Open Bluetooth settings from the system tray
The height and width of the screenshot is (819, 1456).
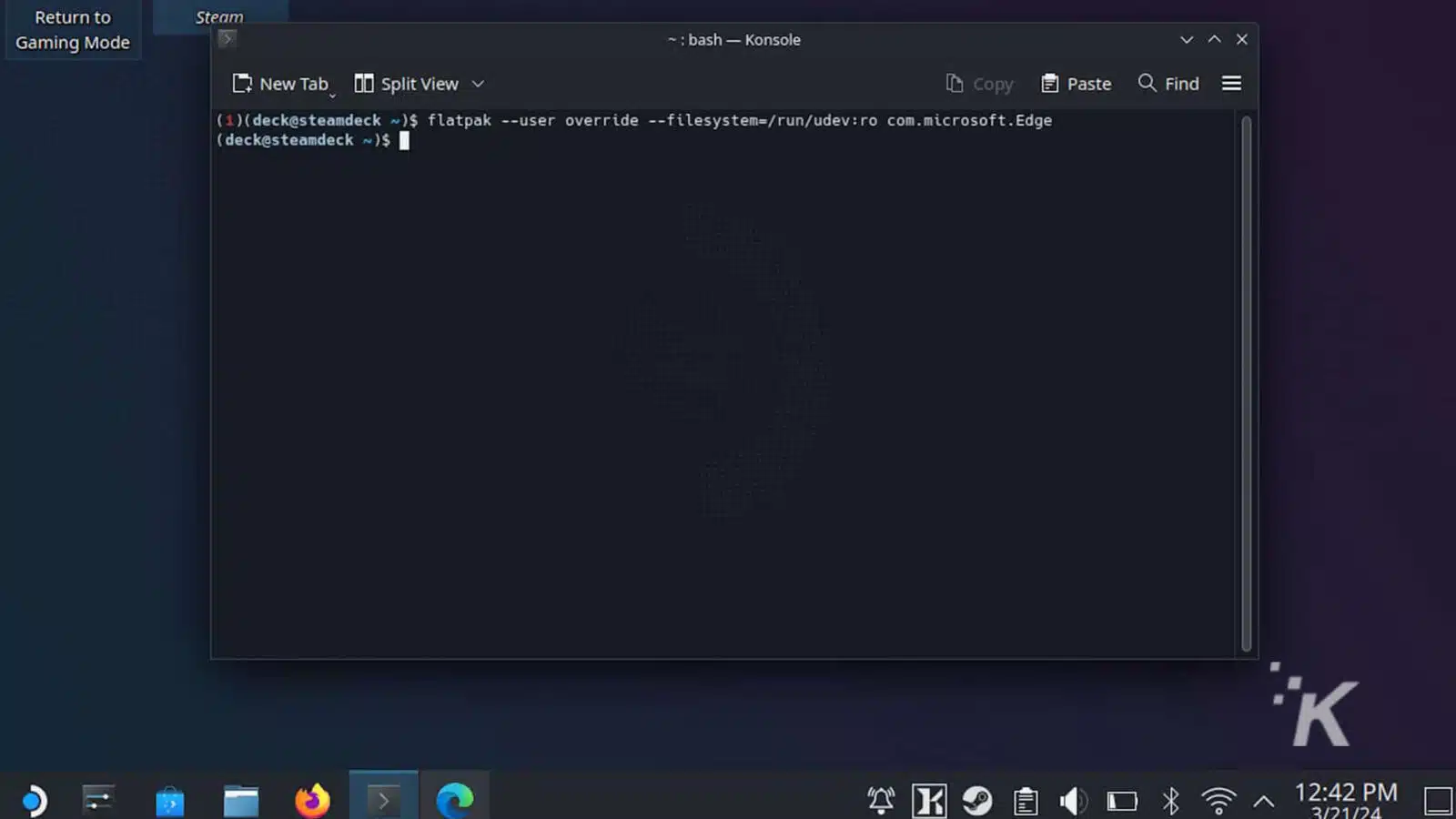(x=1171, y=801)
